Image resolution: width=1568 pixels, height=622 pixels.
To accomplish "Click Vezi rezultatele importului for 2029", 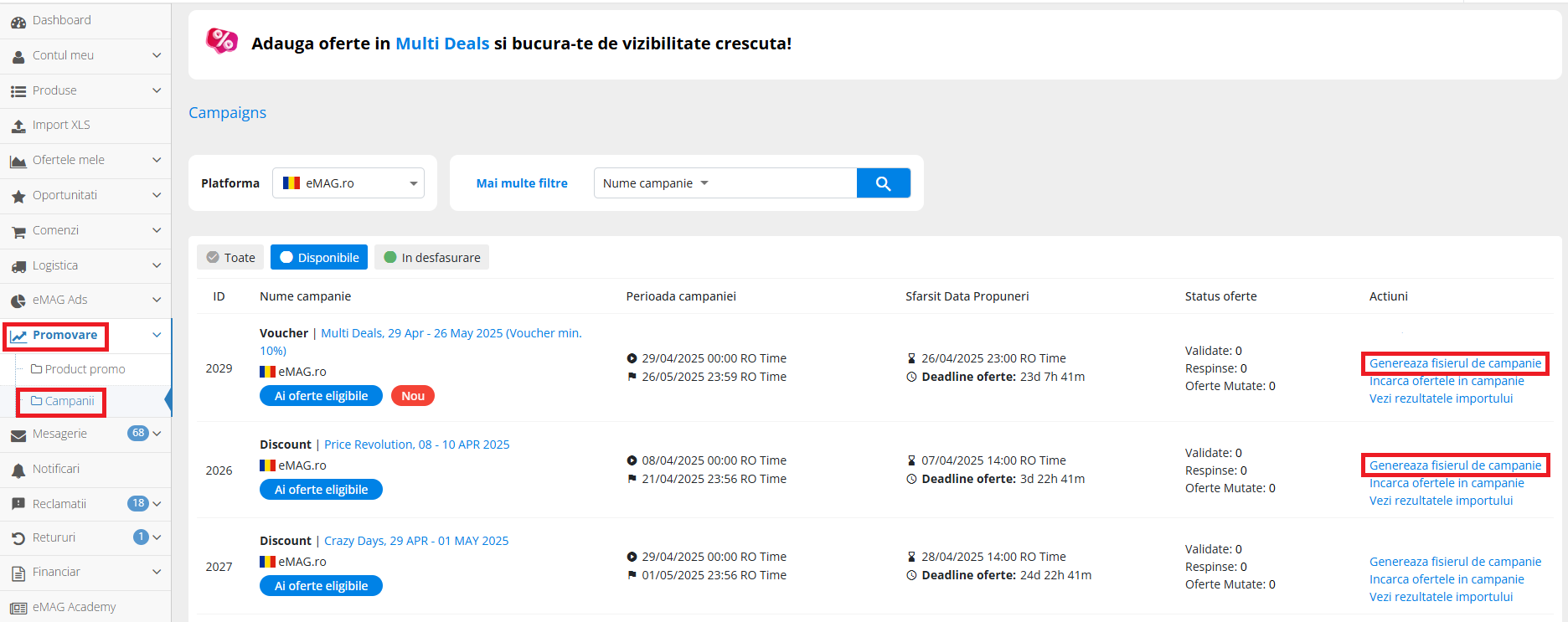I will pyautogui.click(x=1441, y=398).
